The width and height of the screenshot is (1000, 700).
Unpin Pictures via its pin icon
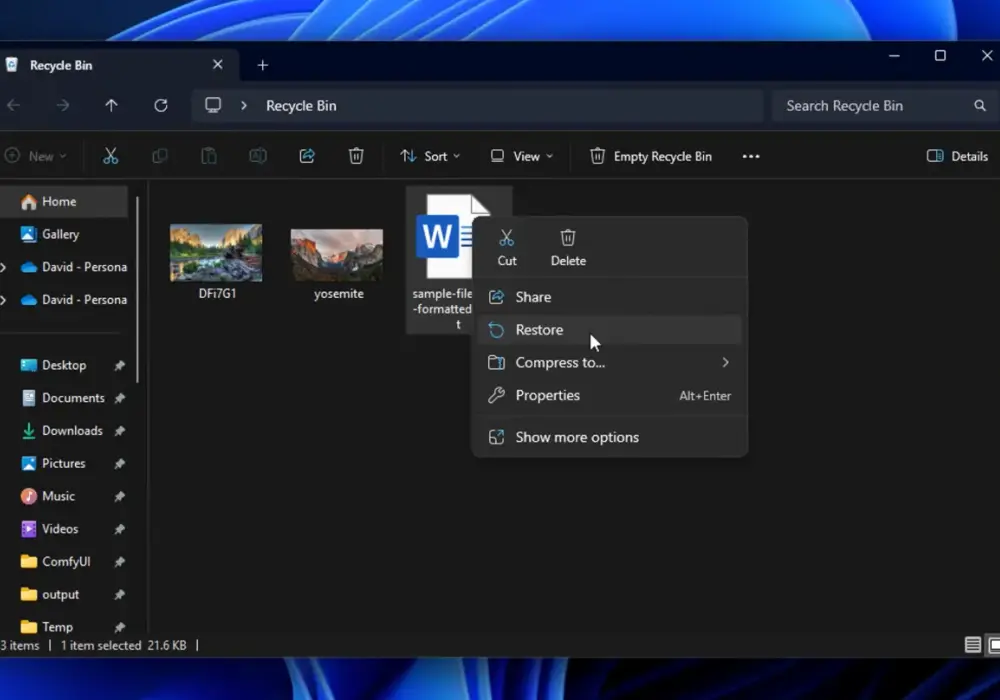point(119,463)
